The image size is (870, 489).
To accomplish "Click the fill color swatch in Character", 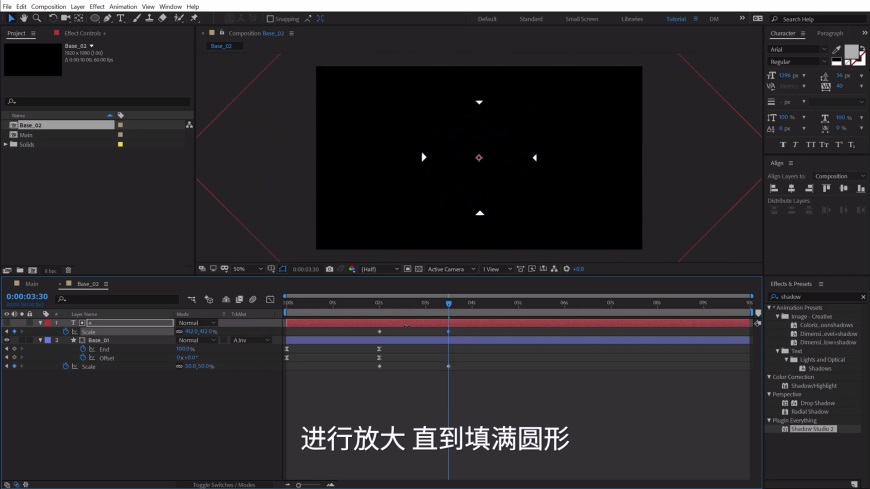I will 851,52.
